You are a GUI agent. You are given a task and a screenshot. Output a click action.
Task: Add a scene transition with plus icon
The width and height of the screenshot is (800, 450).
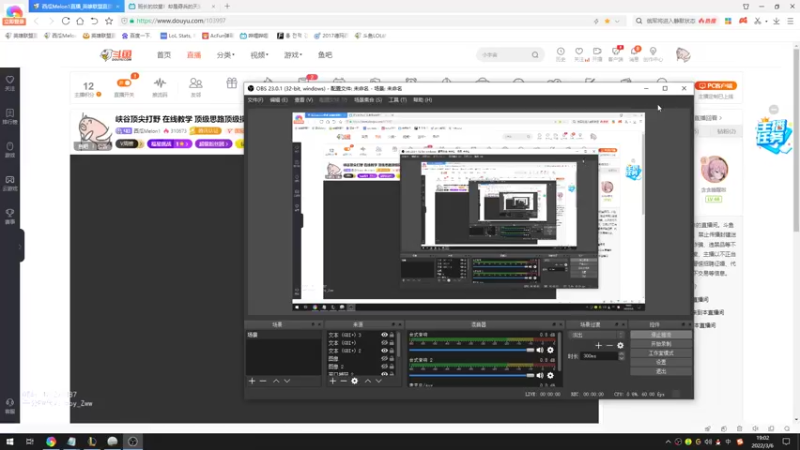click(x=598, y=345)
